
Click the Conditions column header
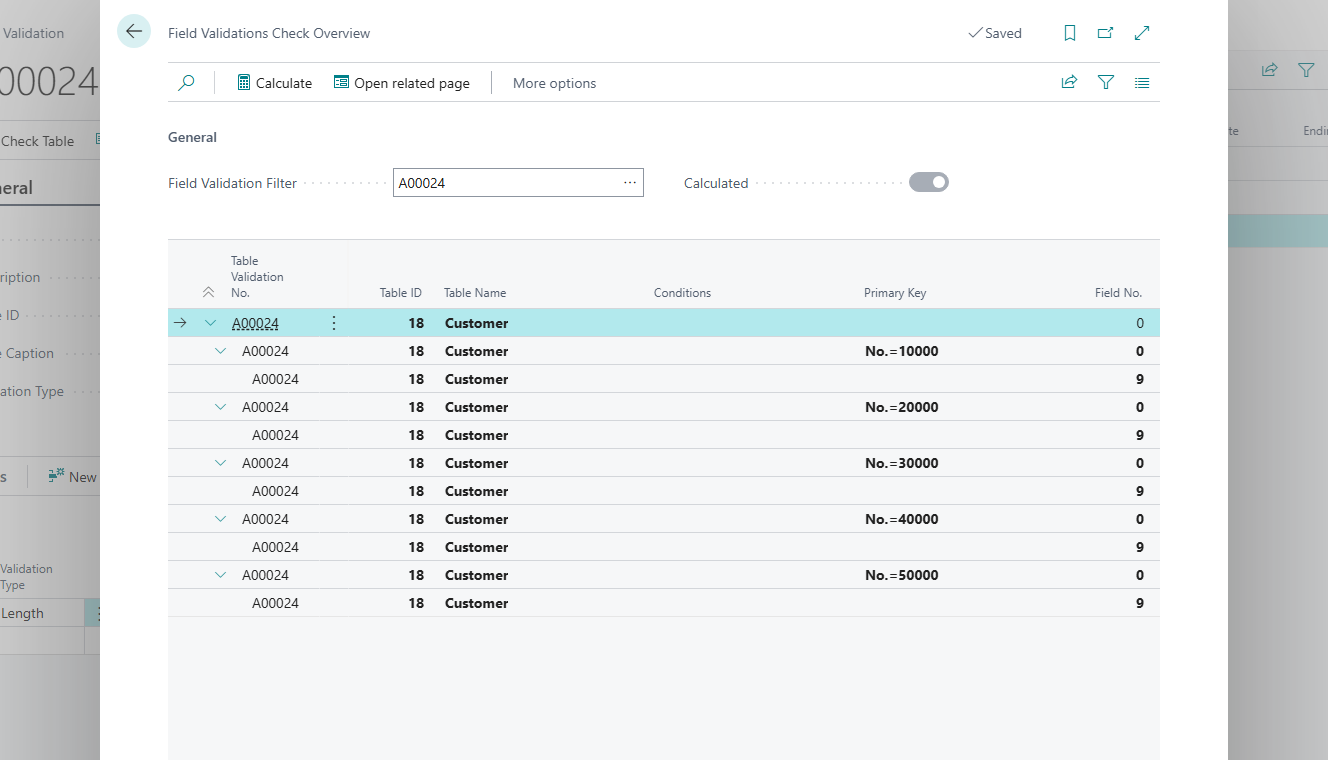pyautogui.click(x=682, y=293)
